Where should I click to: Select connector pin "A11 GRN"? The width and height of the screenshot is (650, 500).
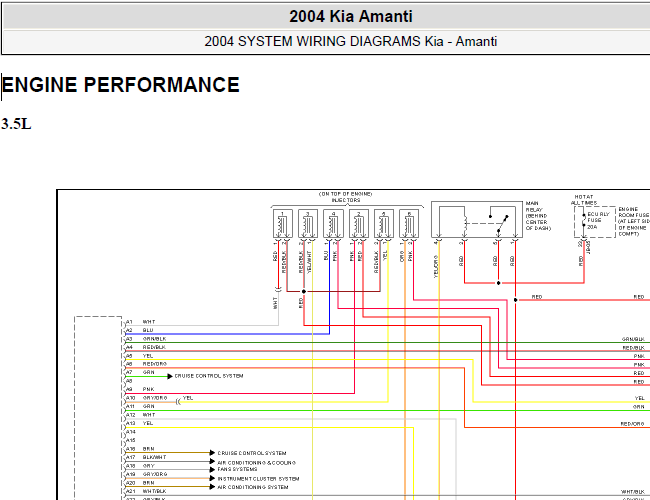tap(140, 406)
